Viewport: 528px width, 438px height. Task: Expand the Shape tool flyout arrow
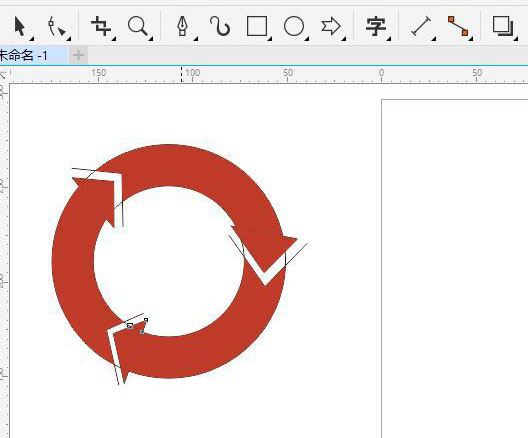click(69, 39)
